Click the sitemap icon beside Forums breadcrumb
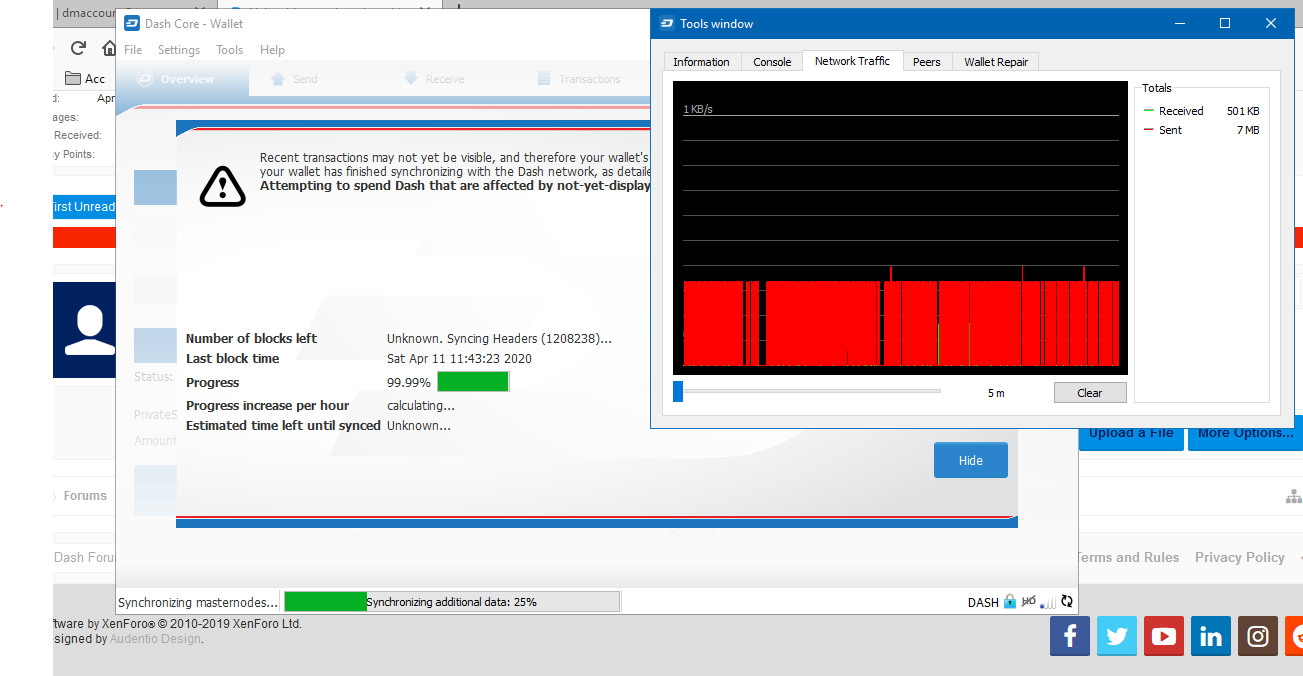The width and height of the screenshot is (1303, 676). point(1293,496)
